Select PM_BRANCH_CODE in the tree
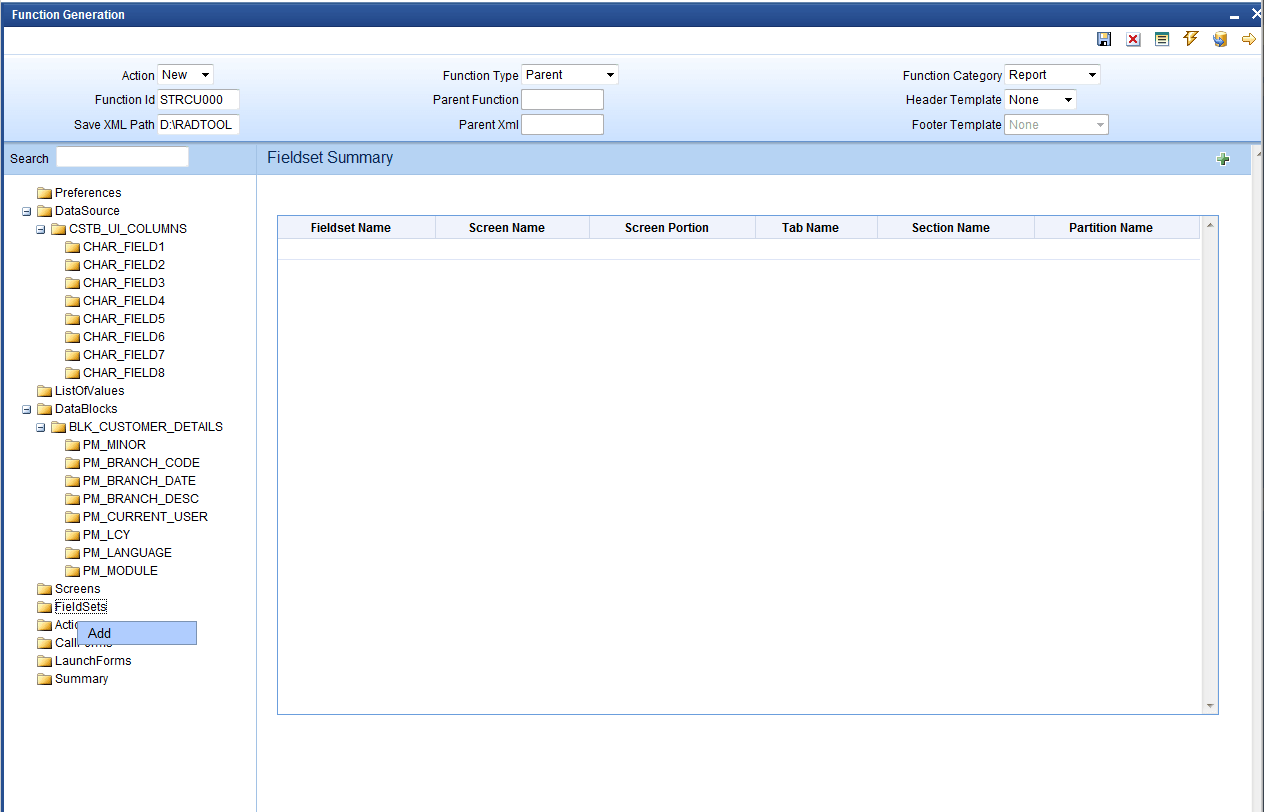The width and height of the screenshot is (1264, 812). click(141, 463)
